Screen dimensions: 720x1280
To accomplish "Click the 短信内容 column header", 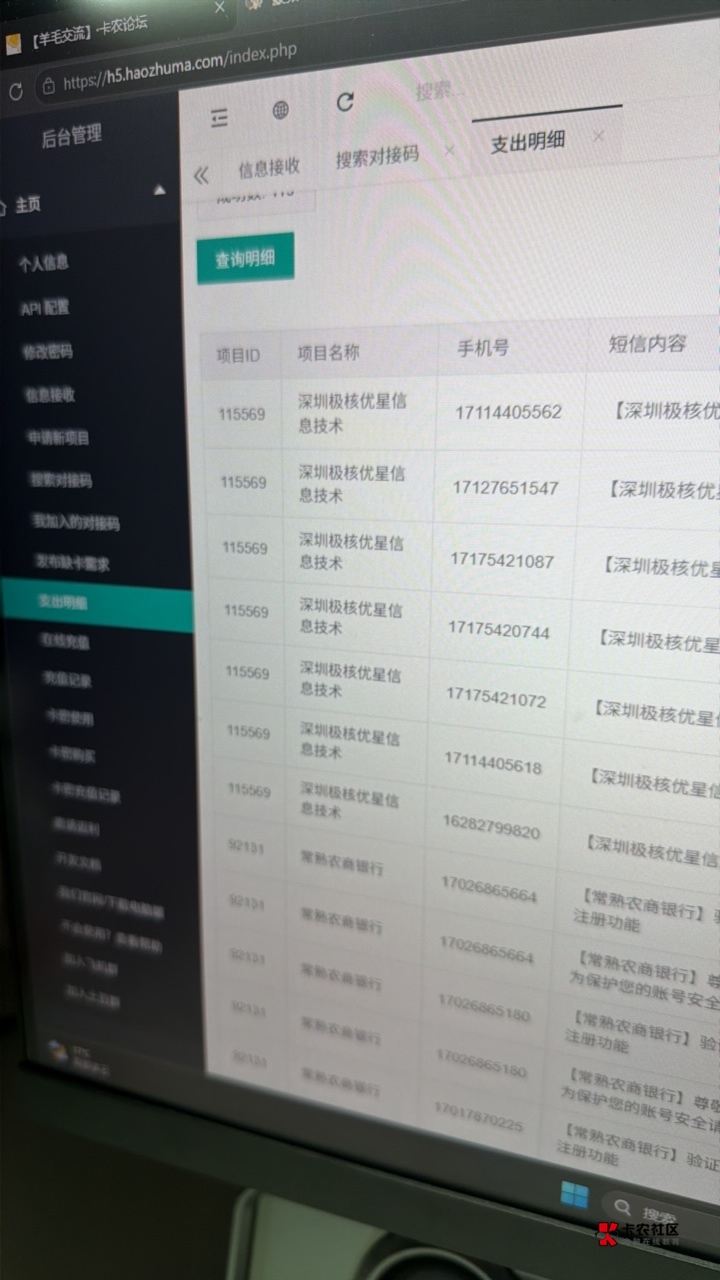I will coord(648,344).
